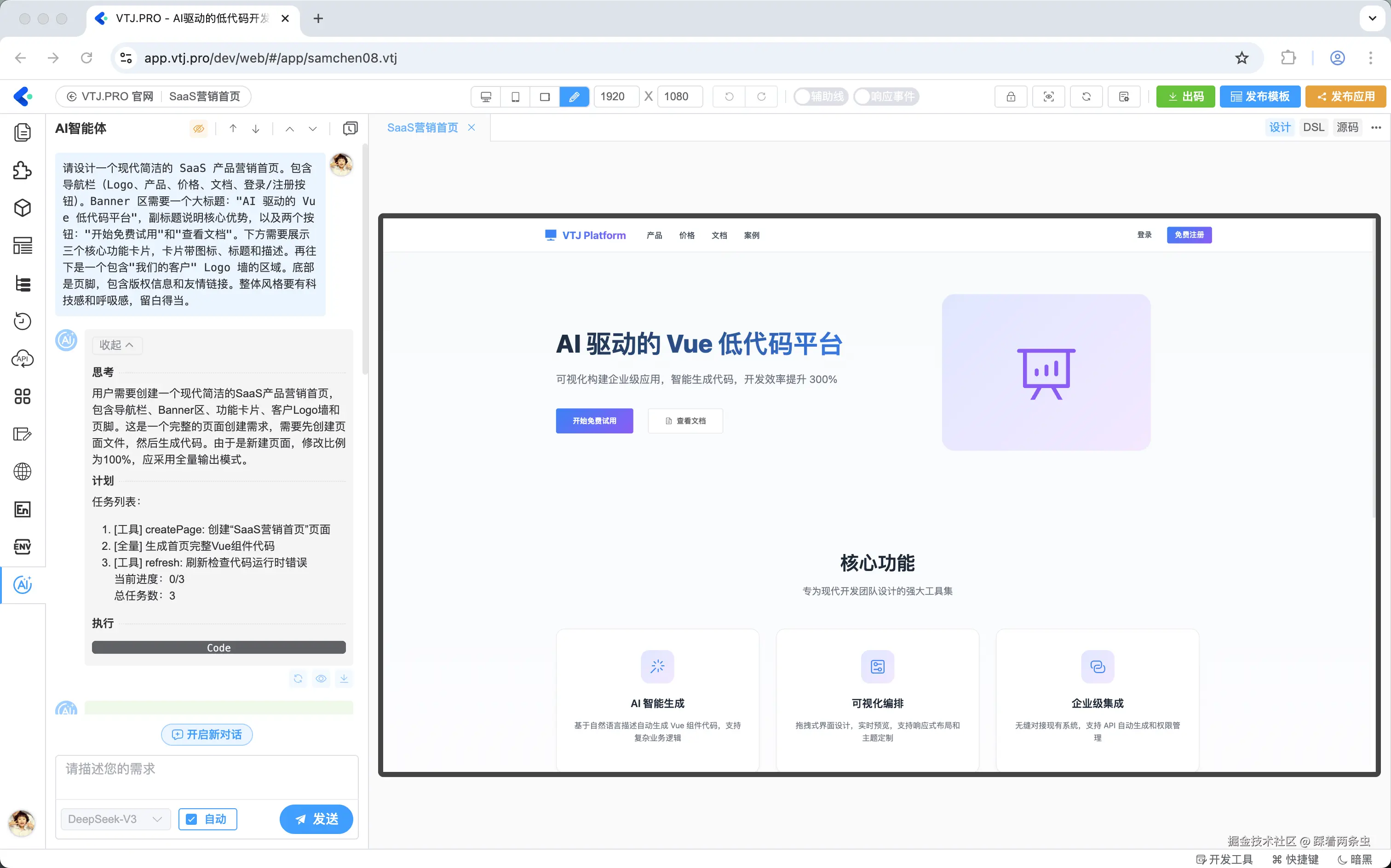Click the green 出码 export button
The image size is (1391, 868).
(x=1185, y=97)
